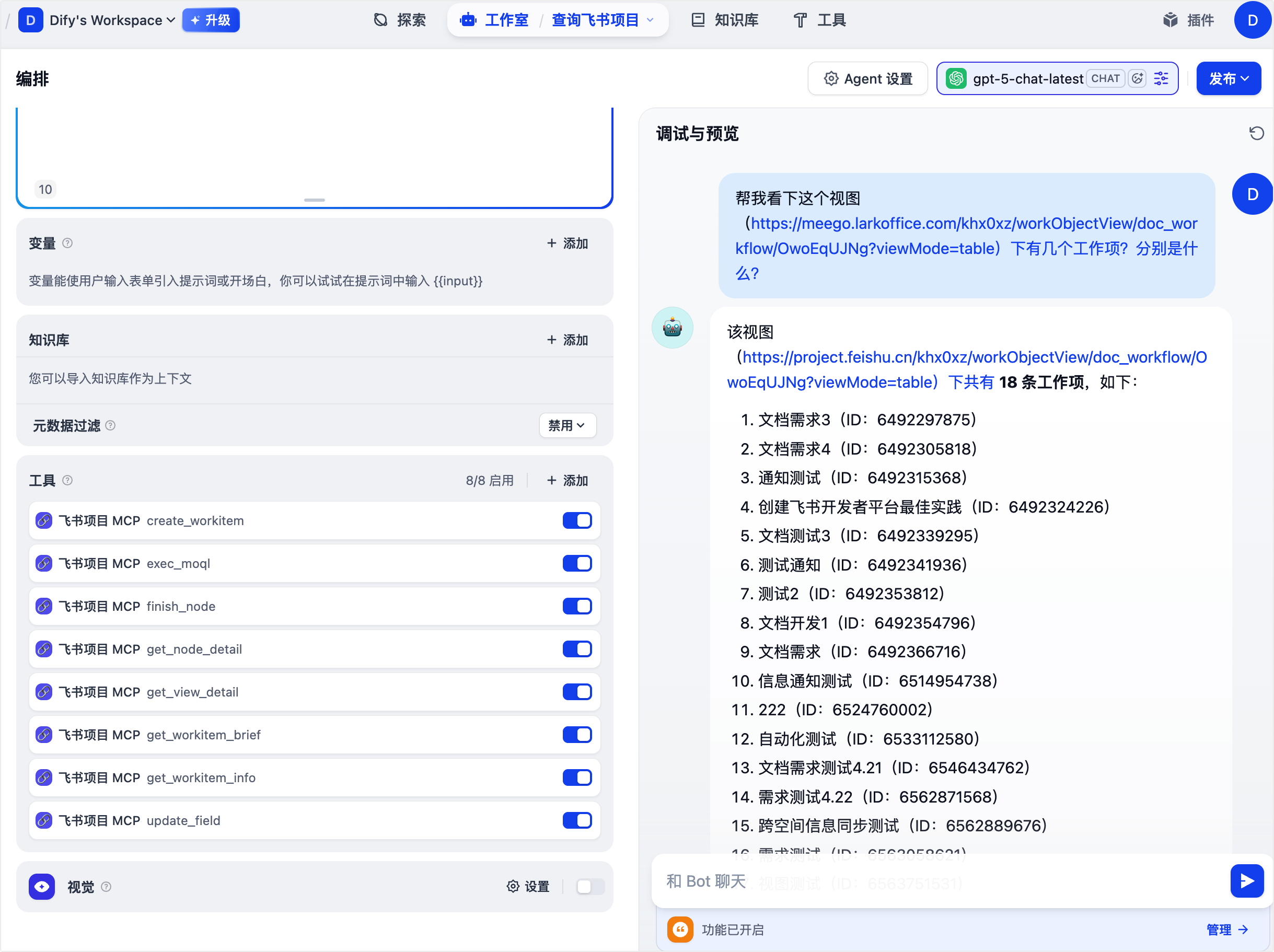Click the orange 功能已开启 quote icon

click(680, 930)
